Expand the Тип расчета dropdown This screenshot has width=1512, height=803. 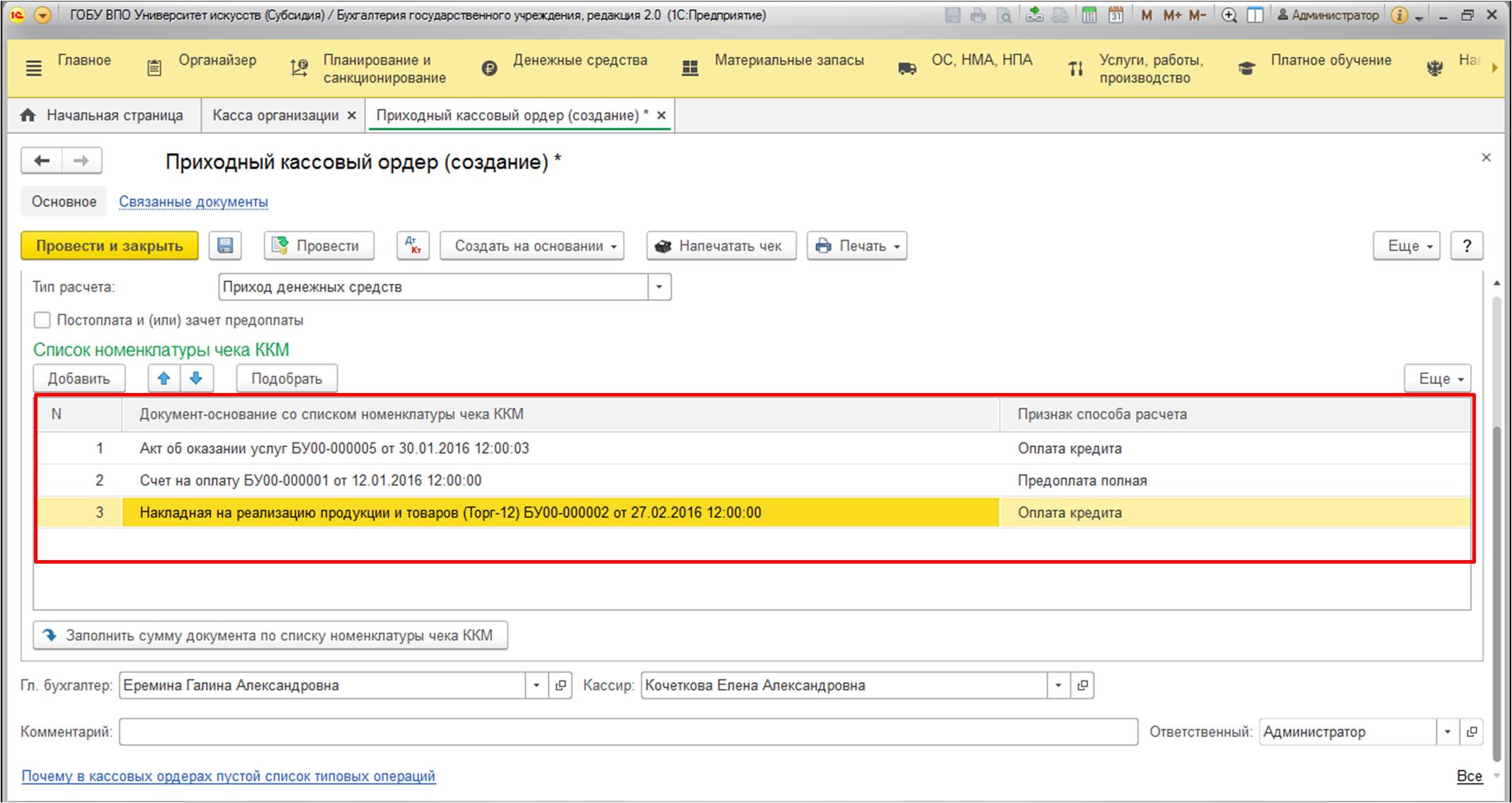pyautogui.click(x=659, y=287)
